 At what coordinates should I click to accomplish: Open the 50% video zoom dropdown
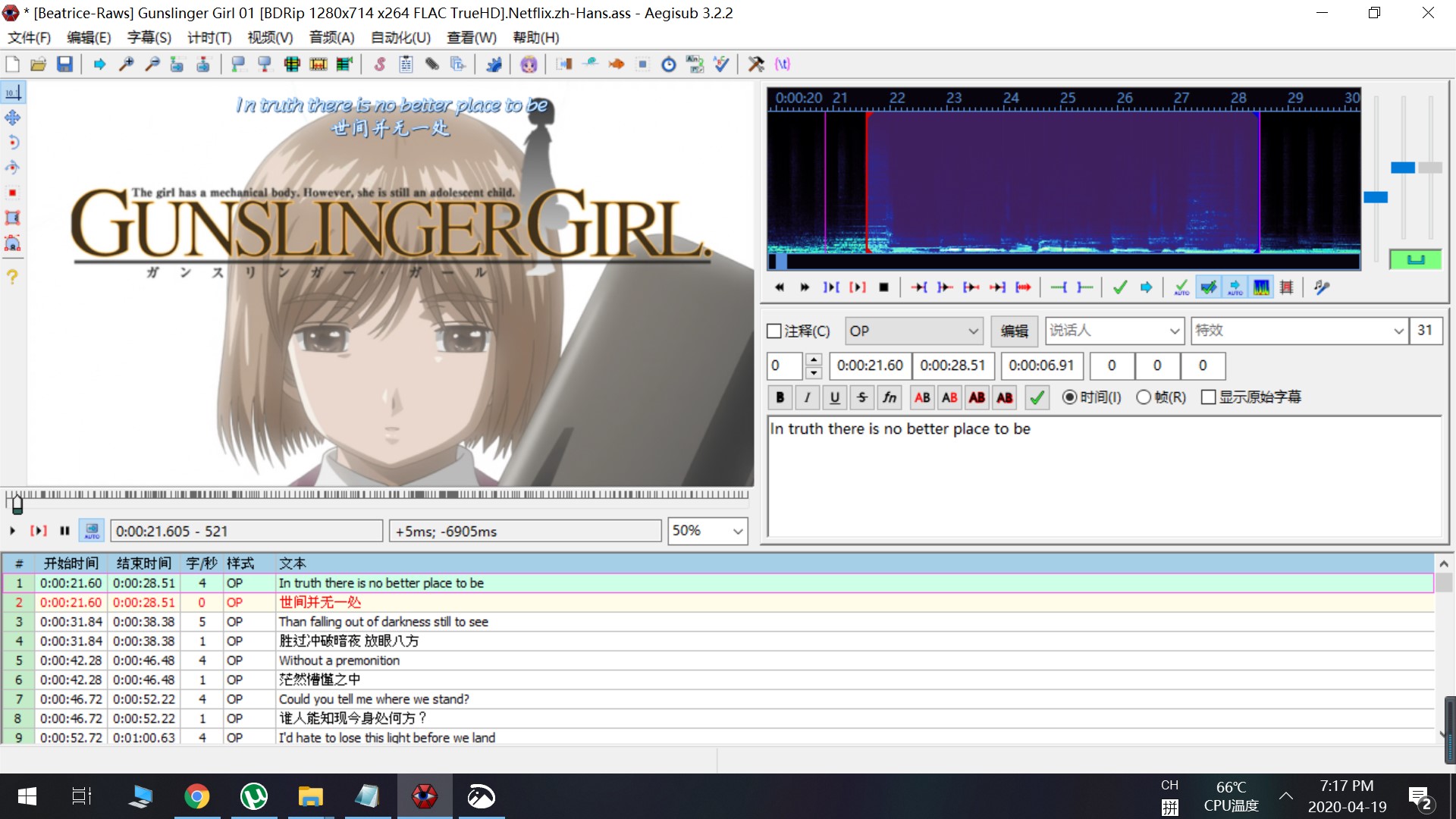707,531
